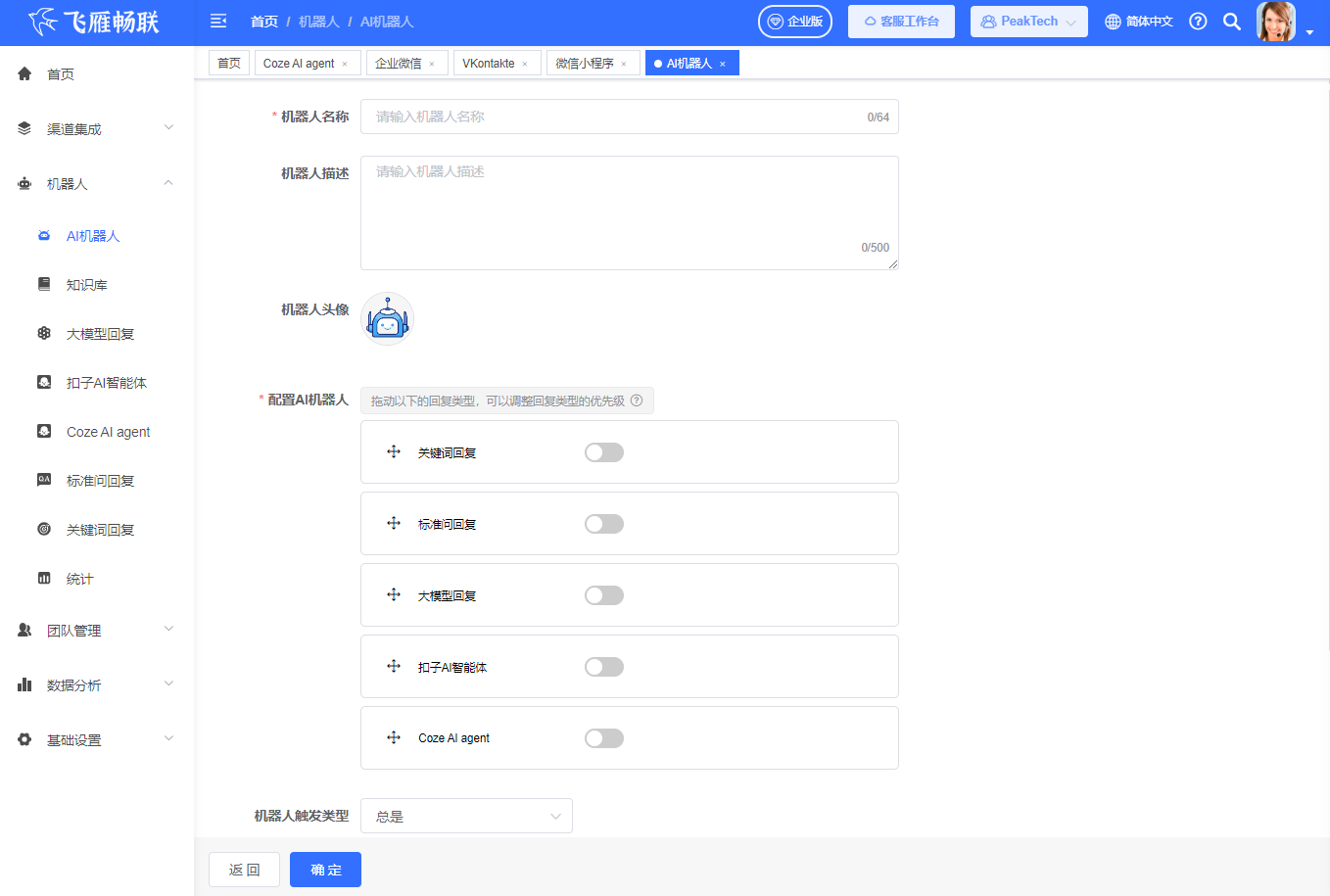This screenshot has width=1330, height=896.
Task: Enable the 关键词回复 toggle
Action: 603,452
